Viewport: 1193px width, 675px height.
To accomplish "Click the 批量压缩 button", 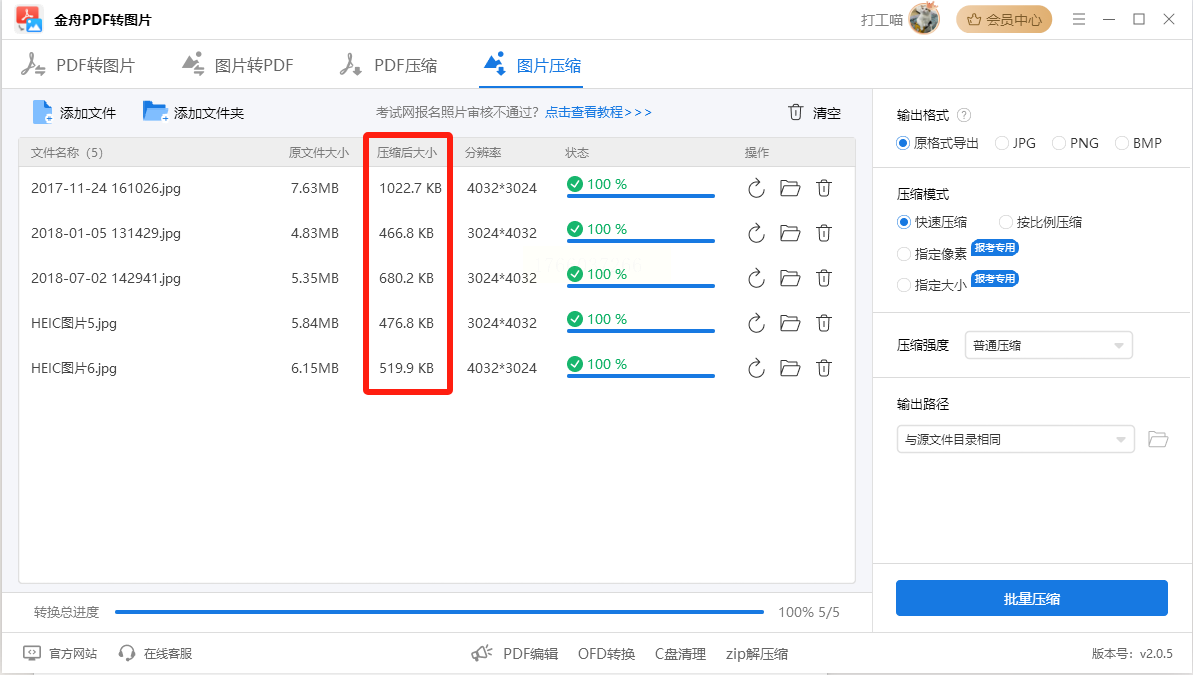I will pyautogui.click(x=1031, y=599).
